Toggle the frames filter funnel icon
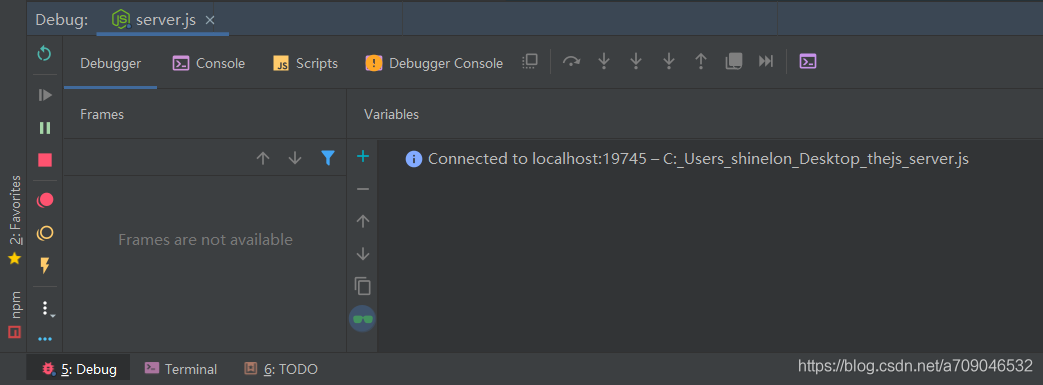This screenshot has height=385, width=1043. click(x=327, y=158)
